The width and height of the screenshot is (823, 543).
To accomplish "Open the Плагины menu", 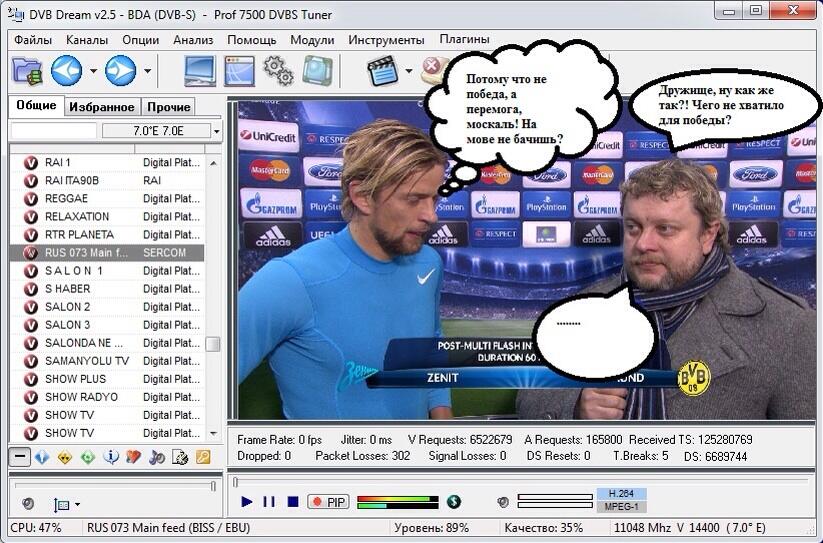I will [x=465, y=39].
